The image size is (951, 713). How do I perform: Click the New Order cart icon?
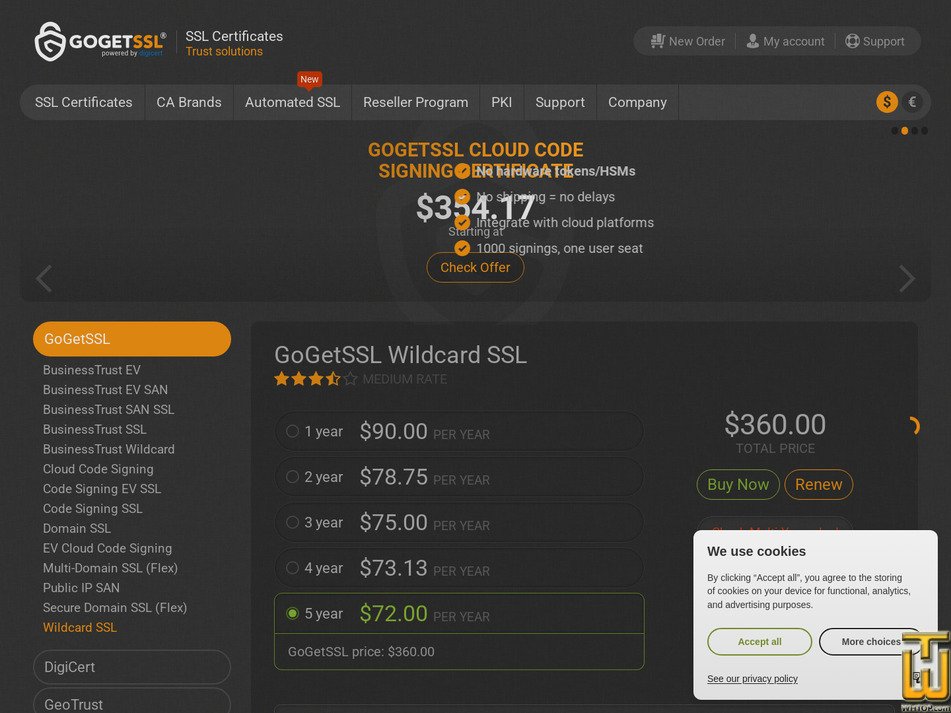(657, 41)
